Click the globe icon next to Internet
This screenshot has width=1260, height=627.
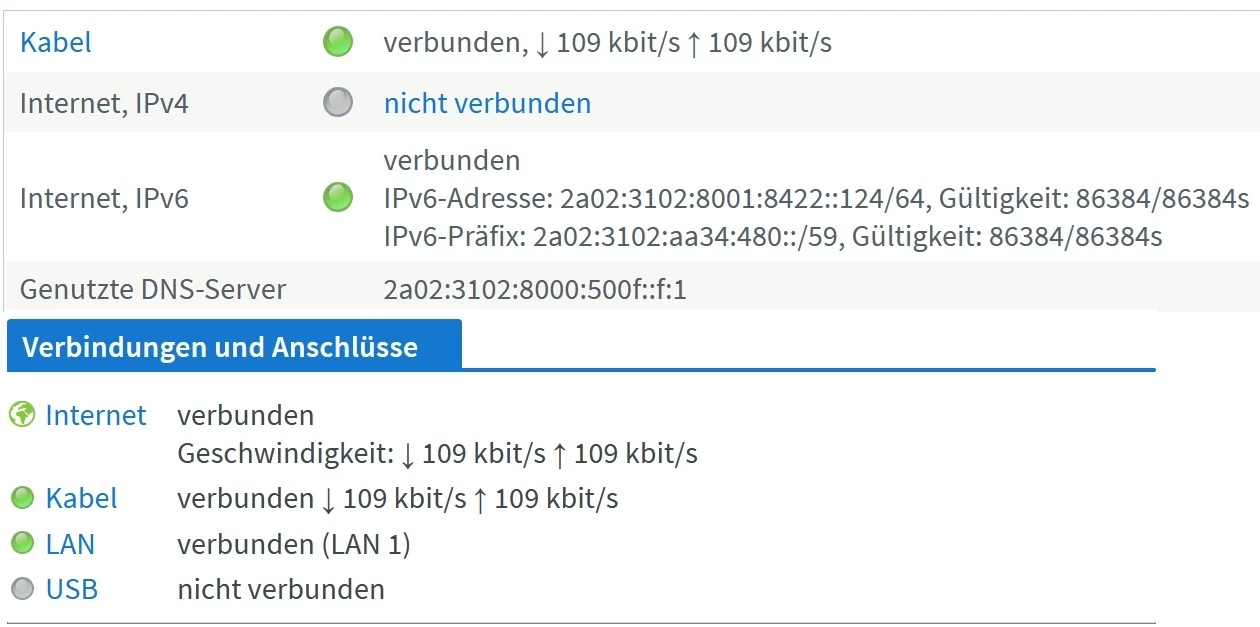(22, 415)
